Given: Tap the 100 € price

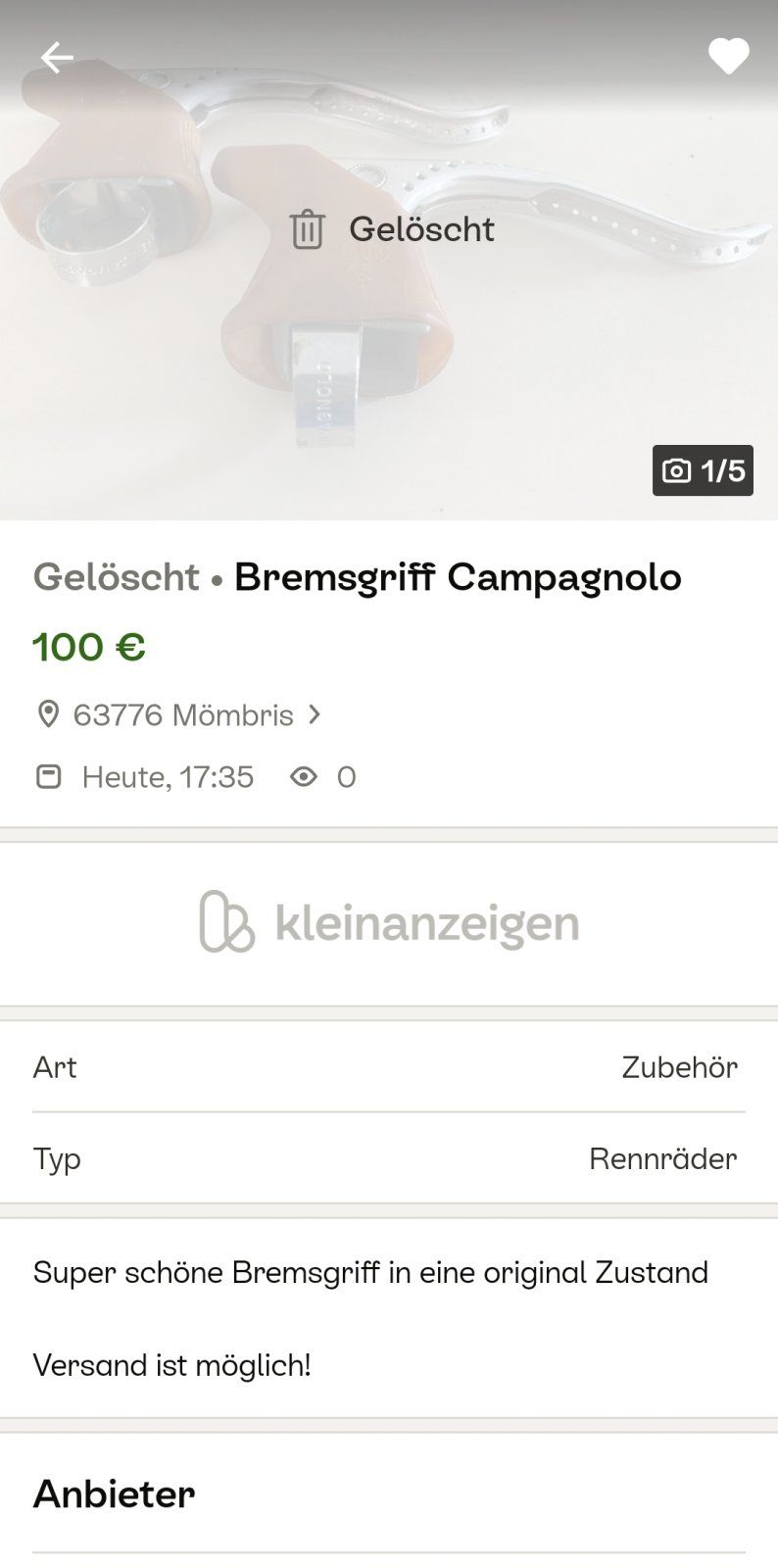Looking at the screenshot, I should click(x=89, y=647).
